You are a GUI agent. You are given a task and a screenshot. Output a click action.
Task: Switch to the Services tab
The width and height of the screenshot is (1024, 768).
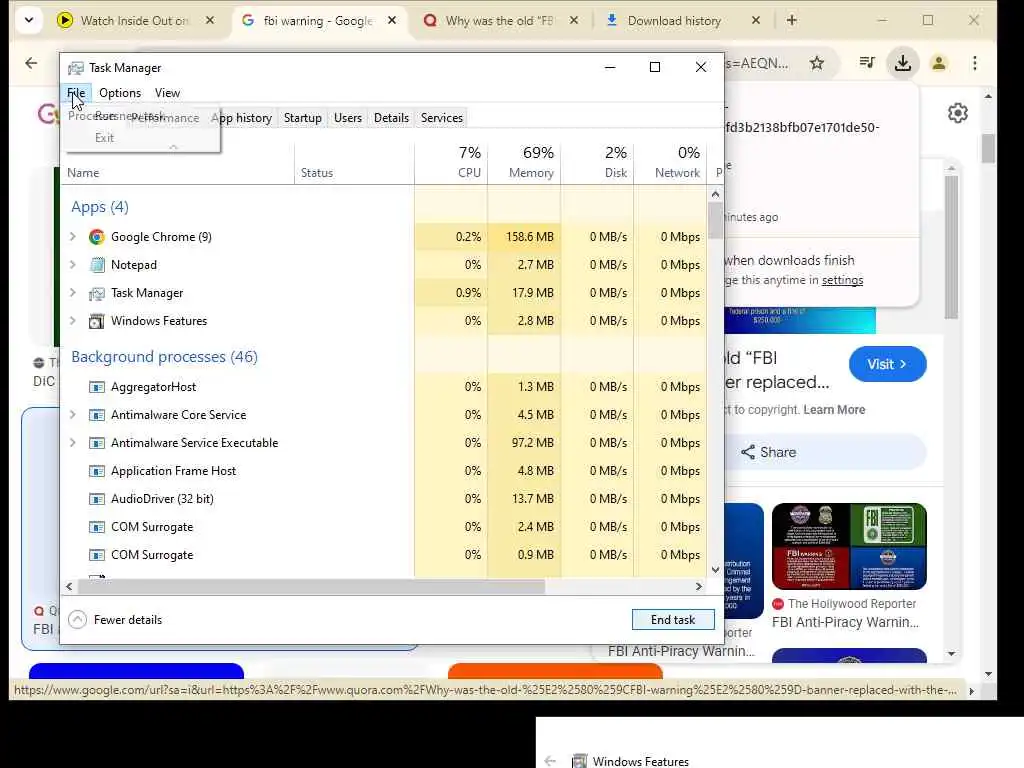point(441,118)
